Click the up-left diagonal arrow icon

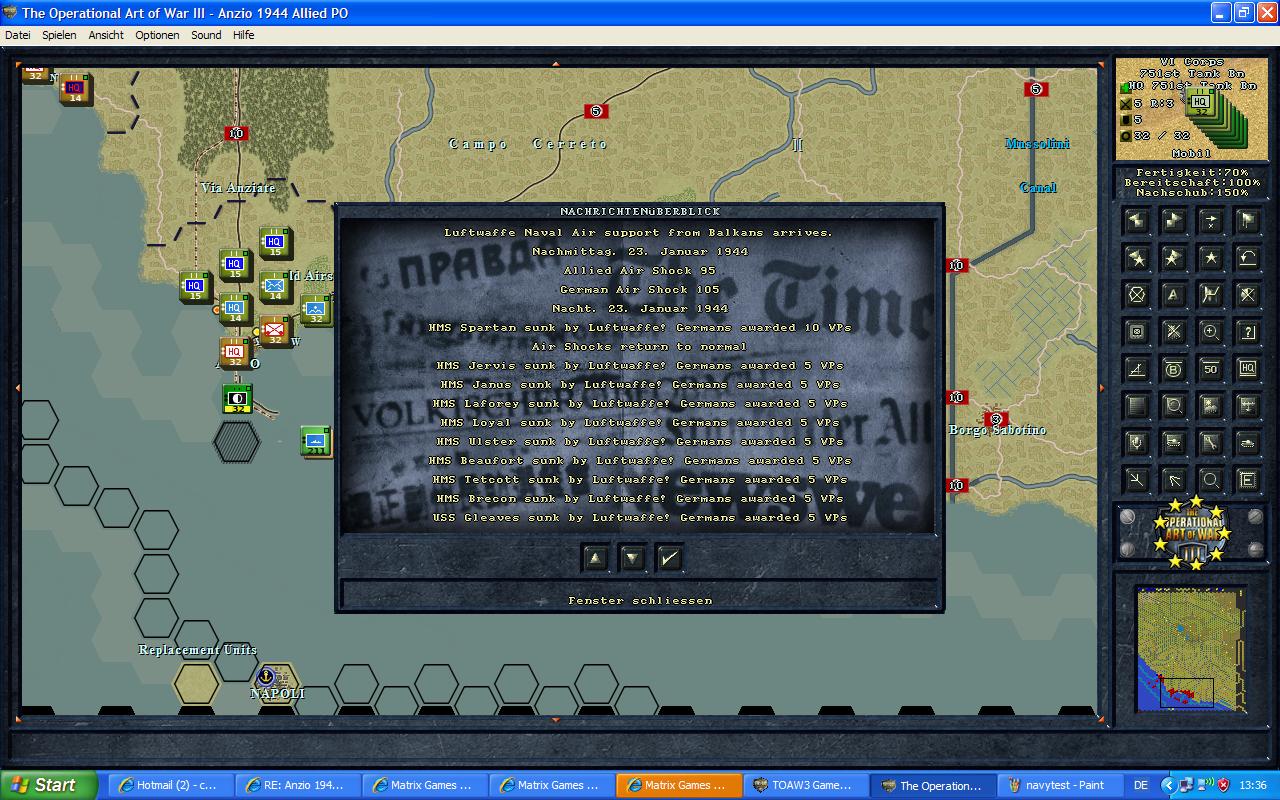pos(1173,480)
